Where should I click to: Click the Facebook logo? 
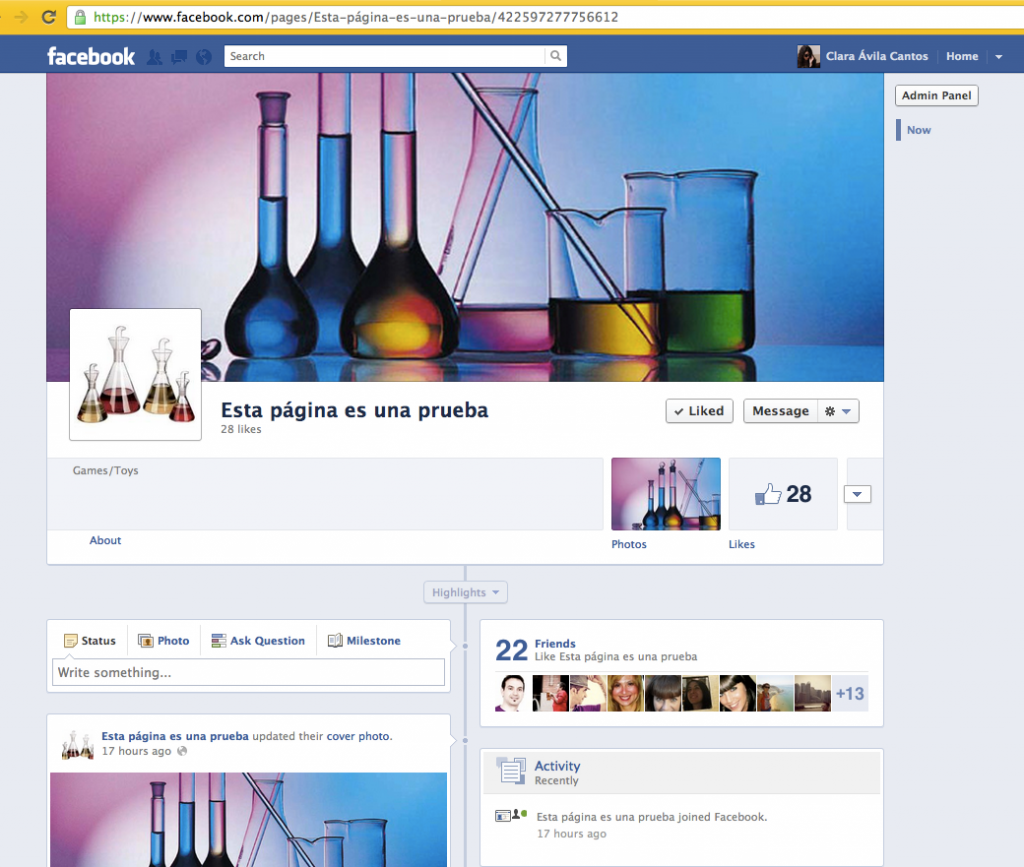pyautogui.click(x=91, y=56)
